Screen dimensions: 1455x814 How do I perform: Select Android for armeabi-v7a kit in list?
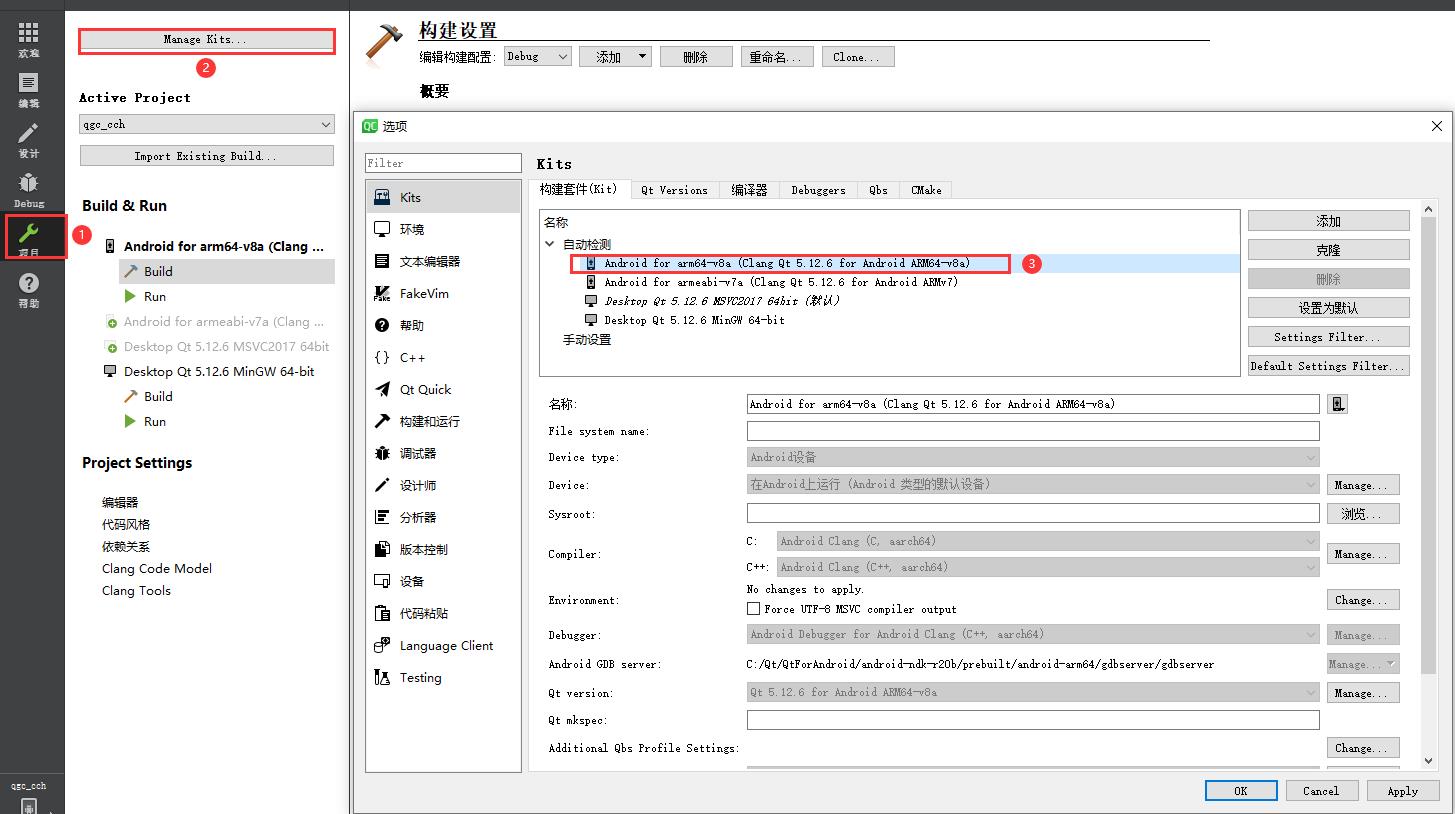pos(780,282)
